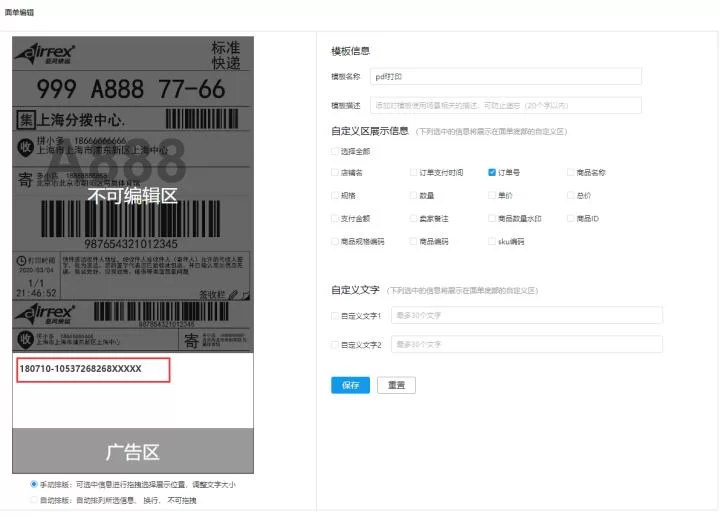Select the sku编码 checkbox

[492, 241]
